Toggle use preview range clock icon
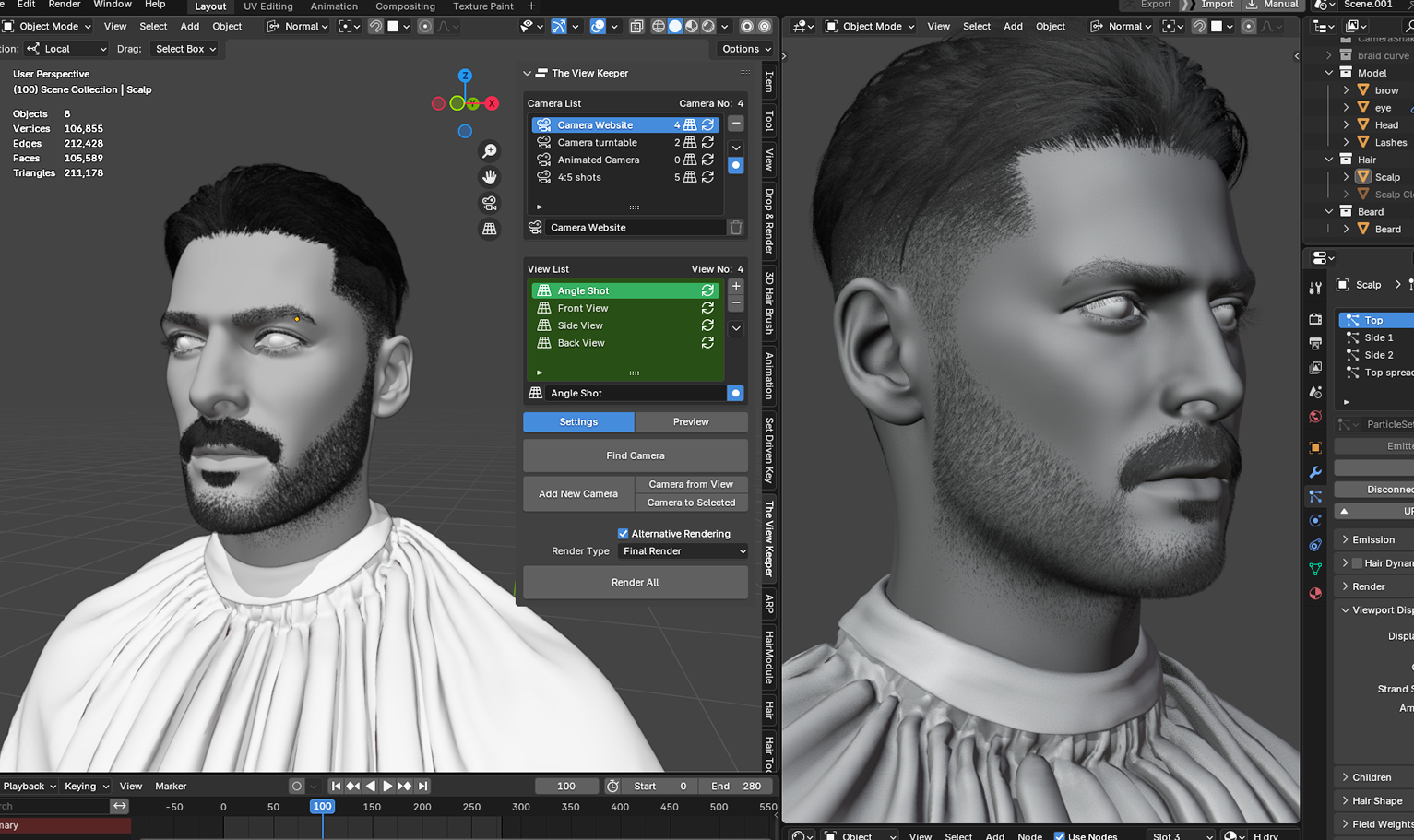This screenshot has height=840, width=1414. [612, 786]
